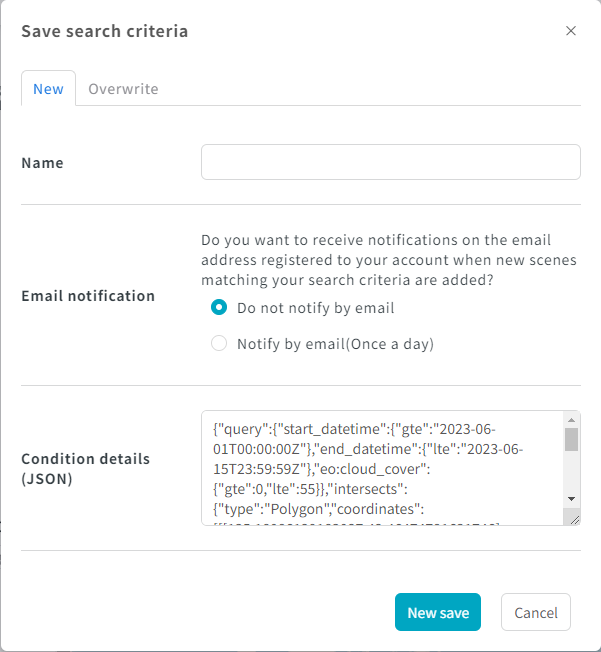601x652 pixels.
Task: Click into the Name text field
Action: click(x=391, y=162)
